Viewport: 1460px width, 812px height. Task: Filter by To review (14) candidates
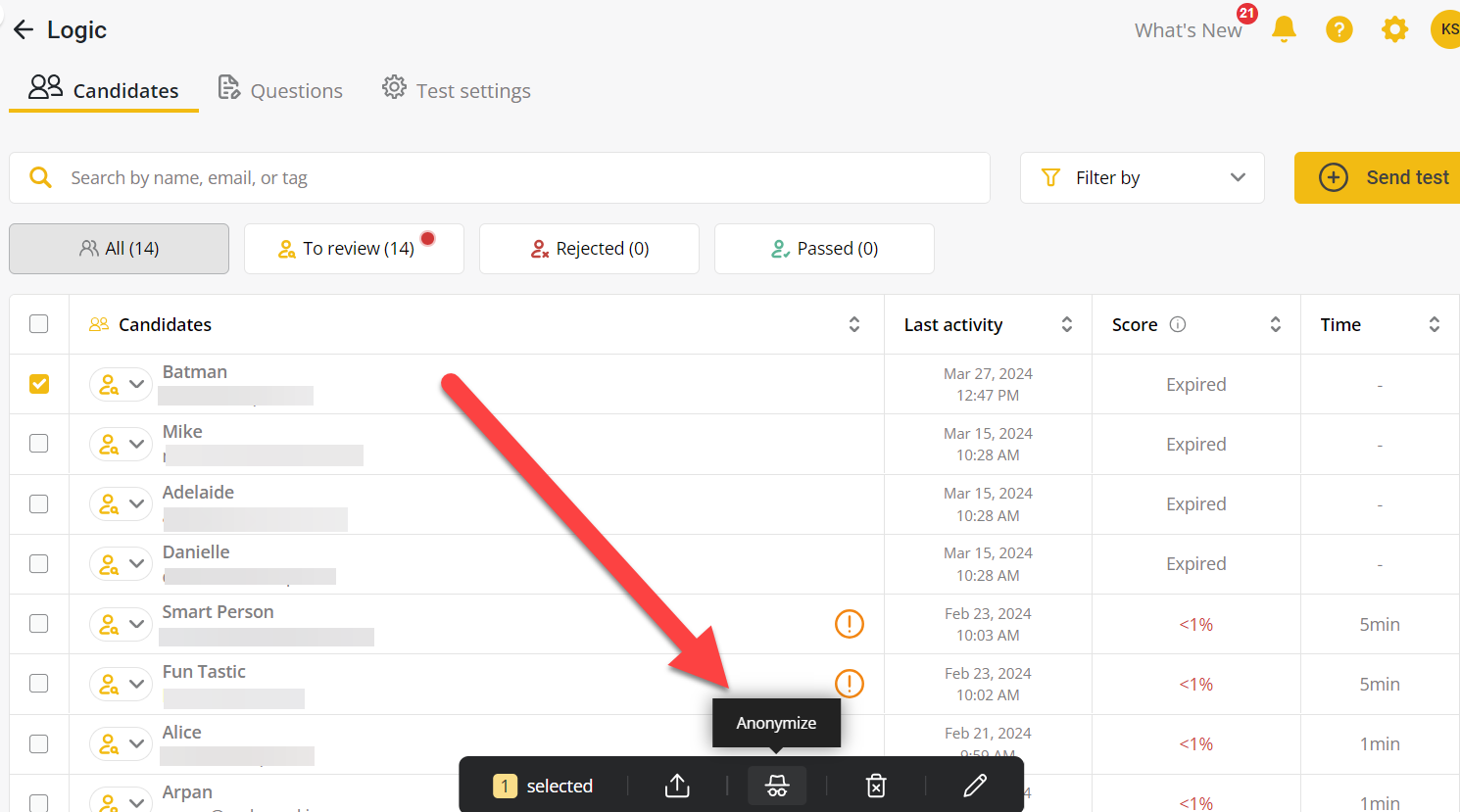(x=354, y=249)
